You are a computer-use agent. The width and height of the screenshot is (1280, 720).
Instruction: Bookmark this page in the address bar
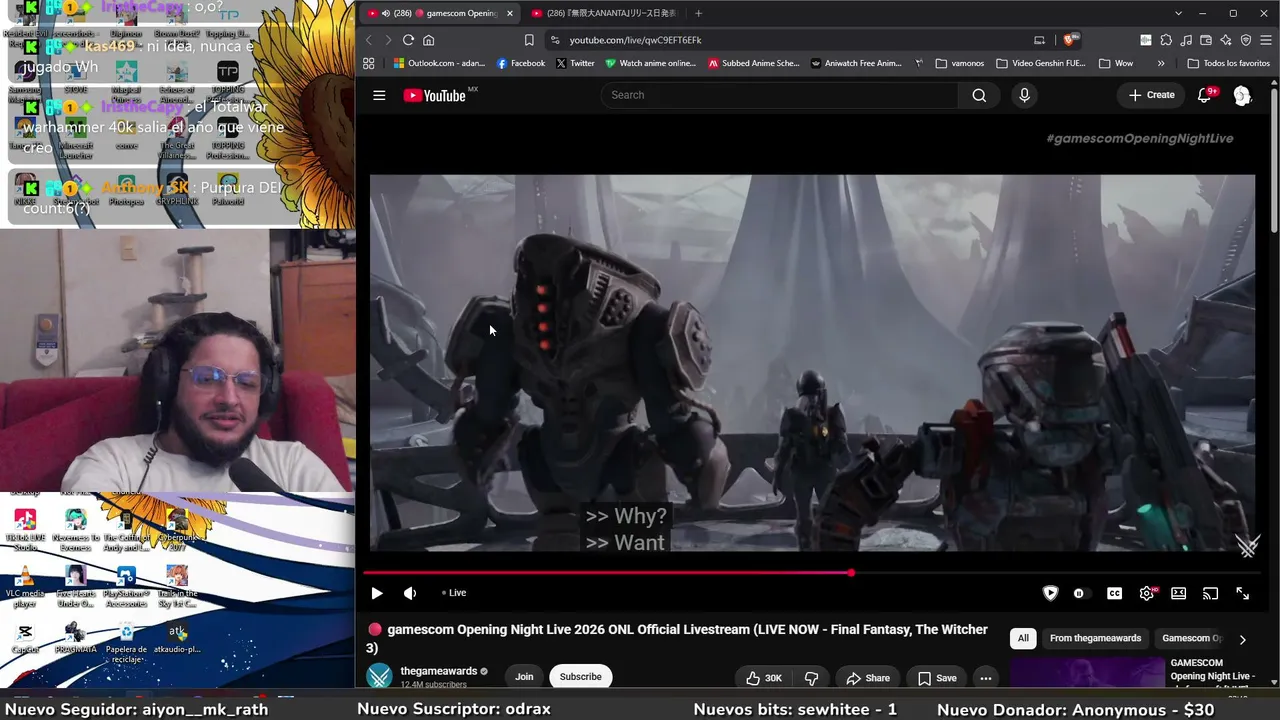[x=529, y=40]
